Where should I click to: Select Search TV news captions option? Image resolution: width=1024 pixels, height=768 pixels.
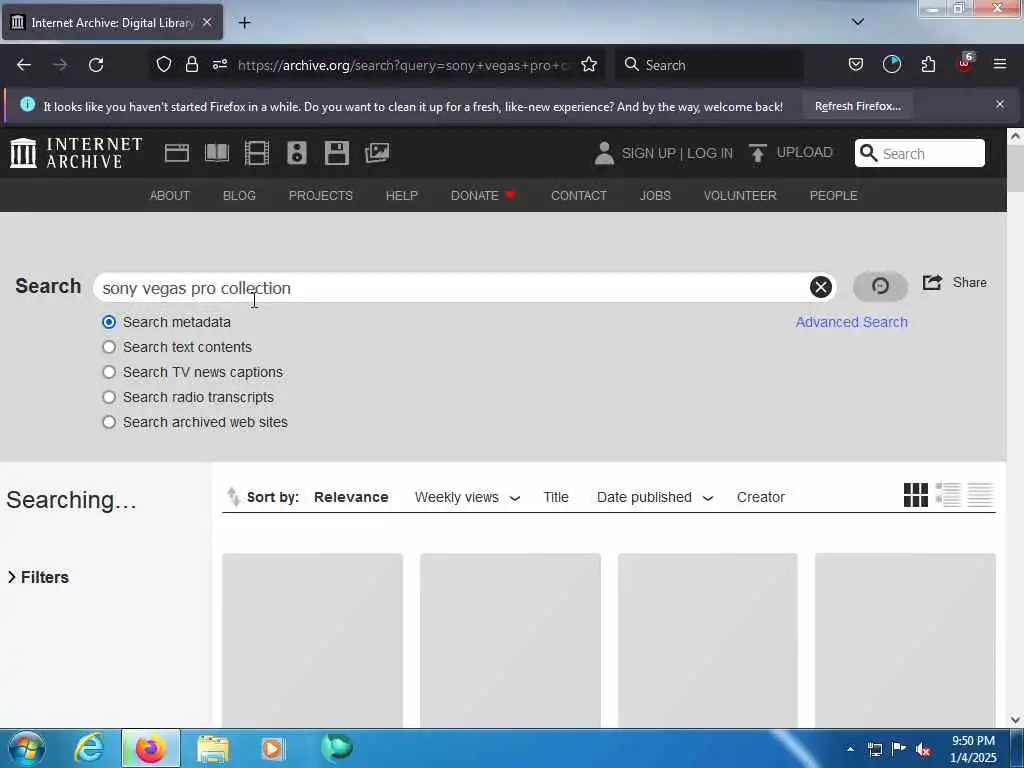tap(109, 372)
